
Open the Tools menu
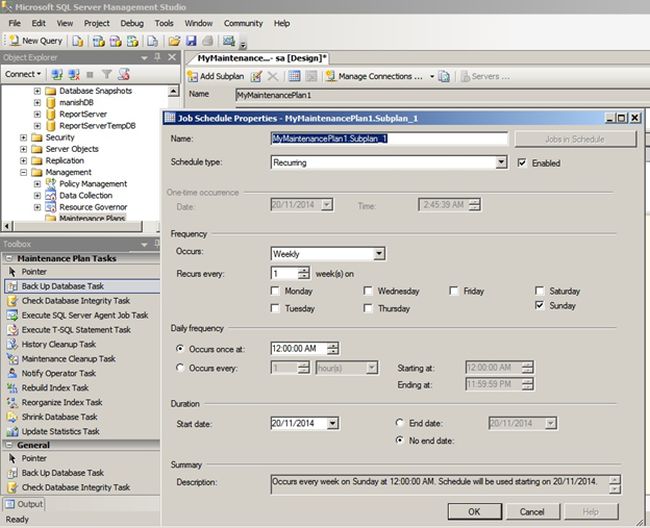click(164, 22)
